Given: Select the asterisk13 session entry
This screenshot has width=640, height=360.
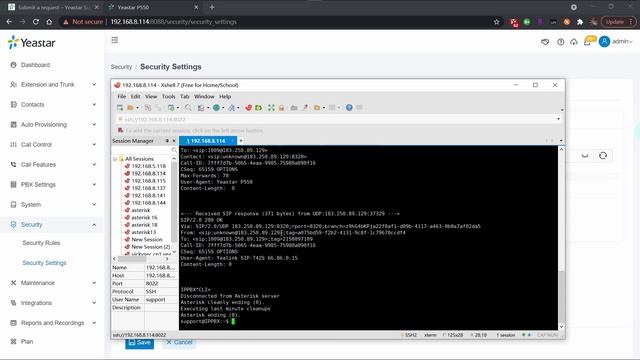Looking at the screenshot, I should pyautogui.click(x=143, y=232).
